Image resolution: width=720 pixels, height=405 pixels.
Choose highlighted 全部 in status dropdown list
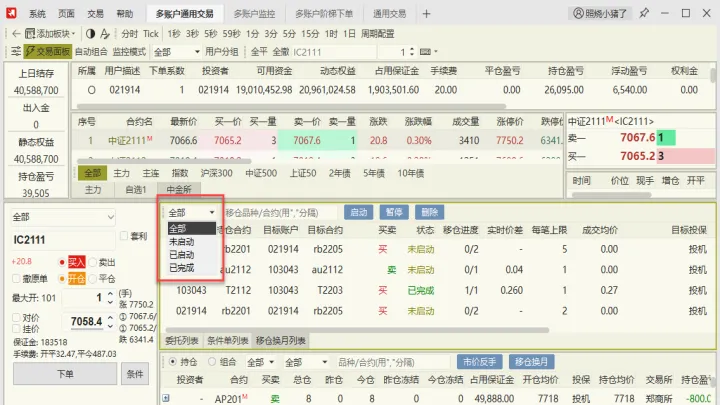(191, 228)
